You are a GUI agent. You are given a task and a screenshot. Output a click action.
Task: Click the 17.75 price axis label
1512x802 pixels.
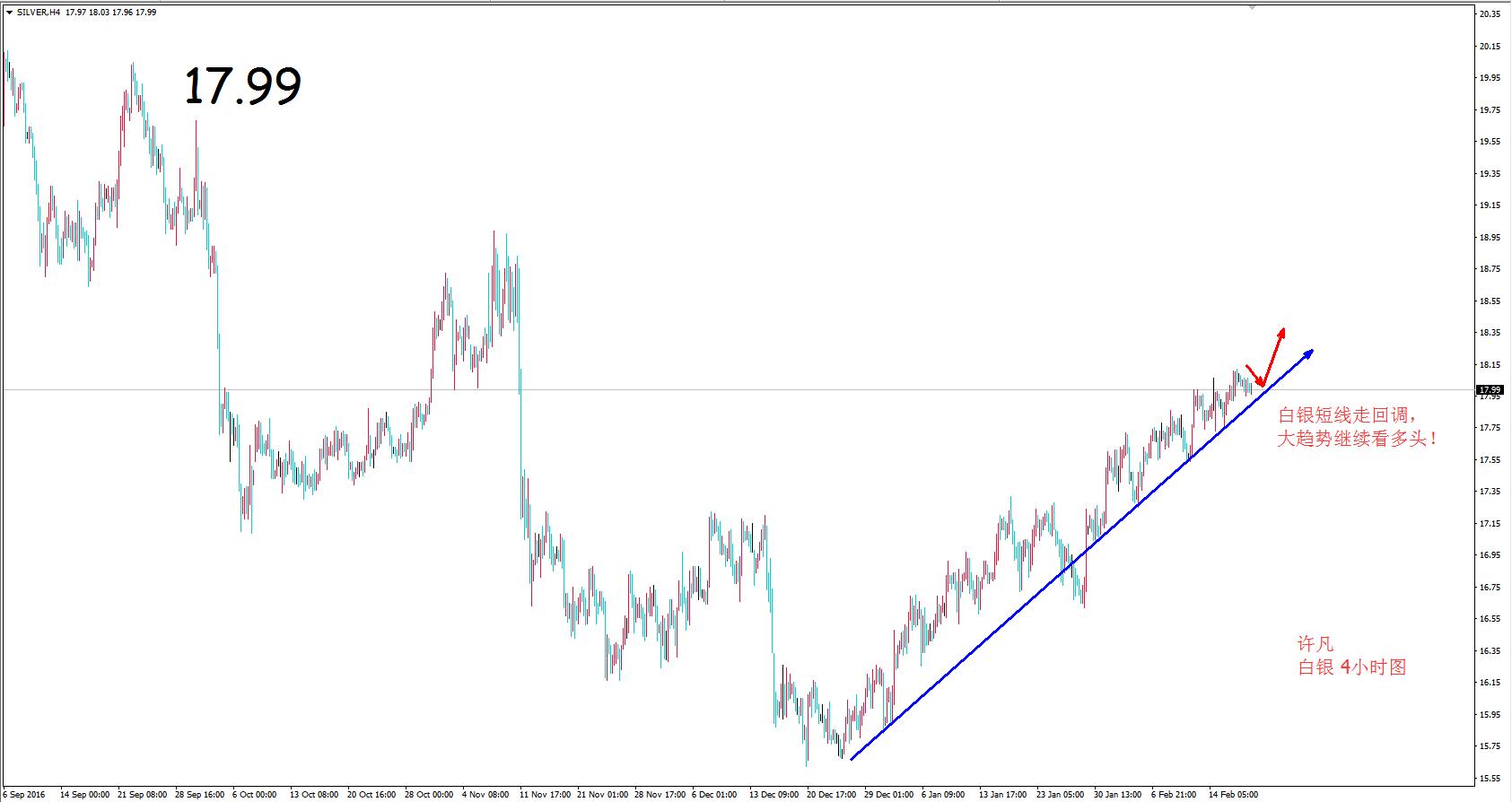click(1490, 428)
